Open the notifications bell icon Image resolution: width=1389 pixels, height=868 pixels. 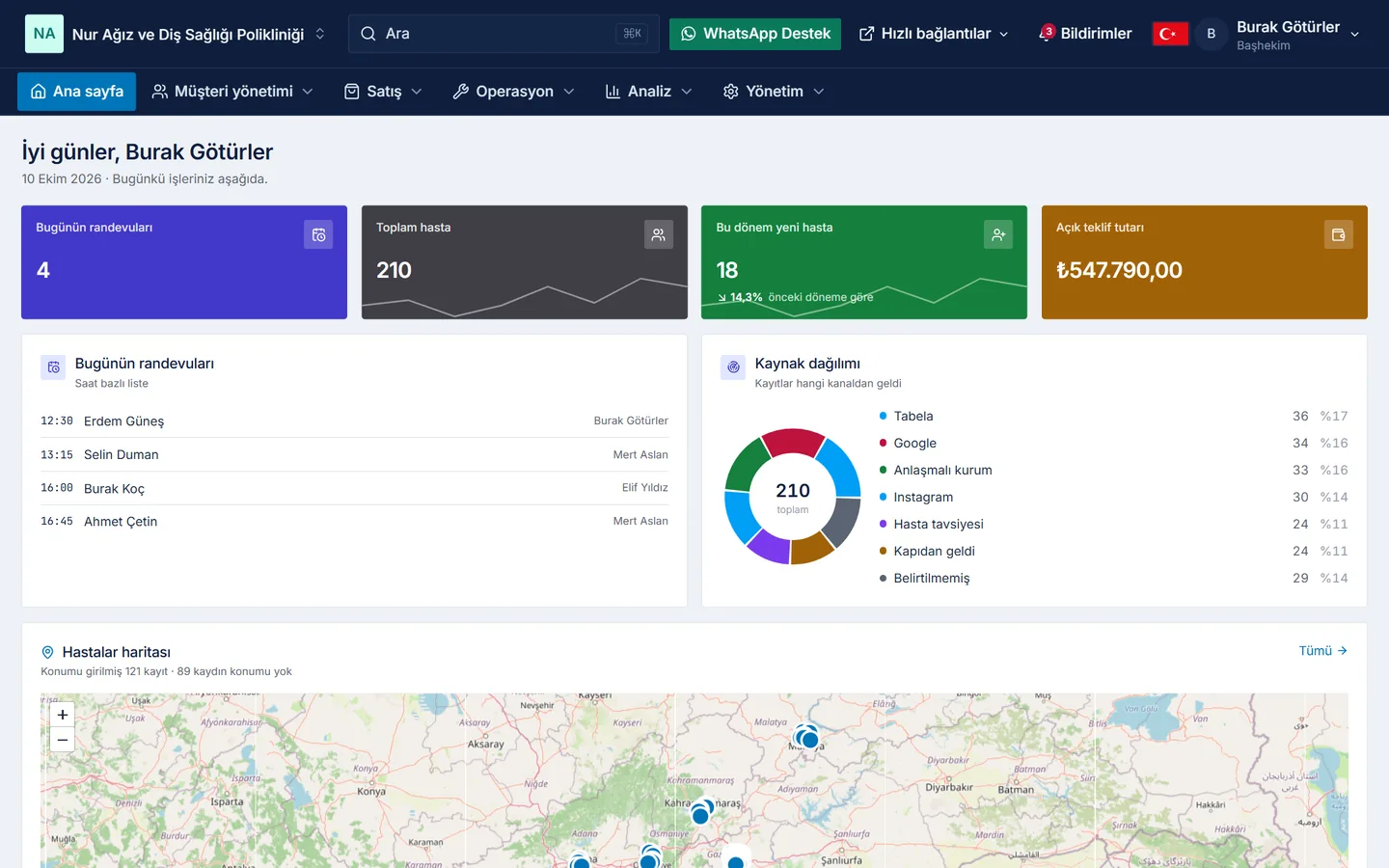tap(1046, 34)
